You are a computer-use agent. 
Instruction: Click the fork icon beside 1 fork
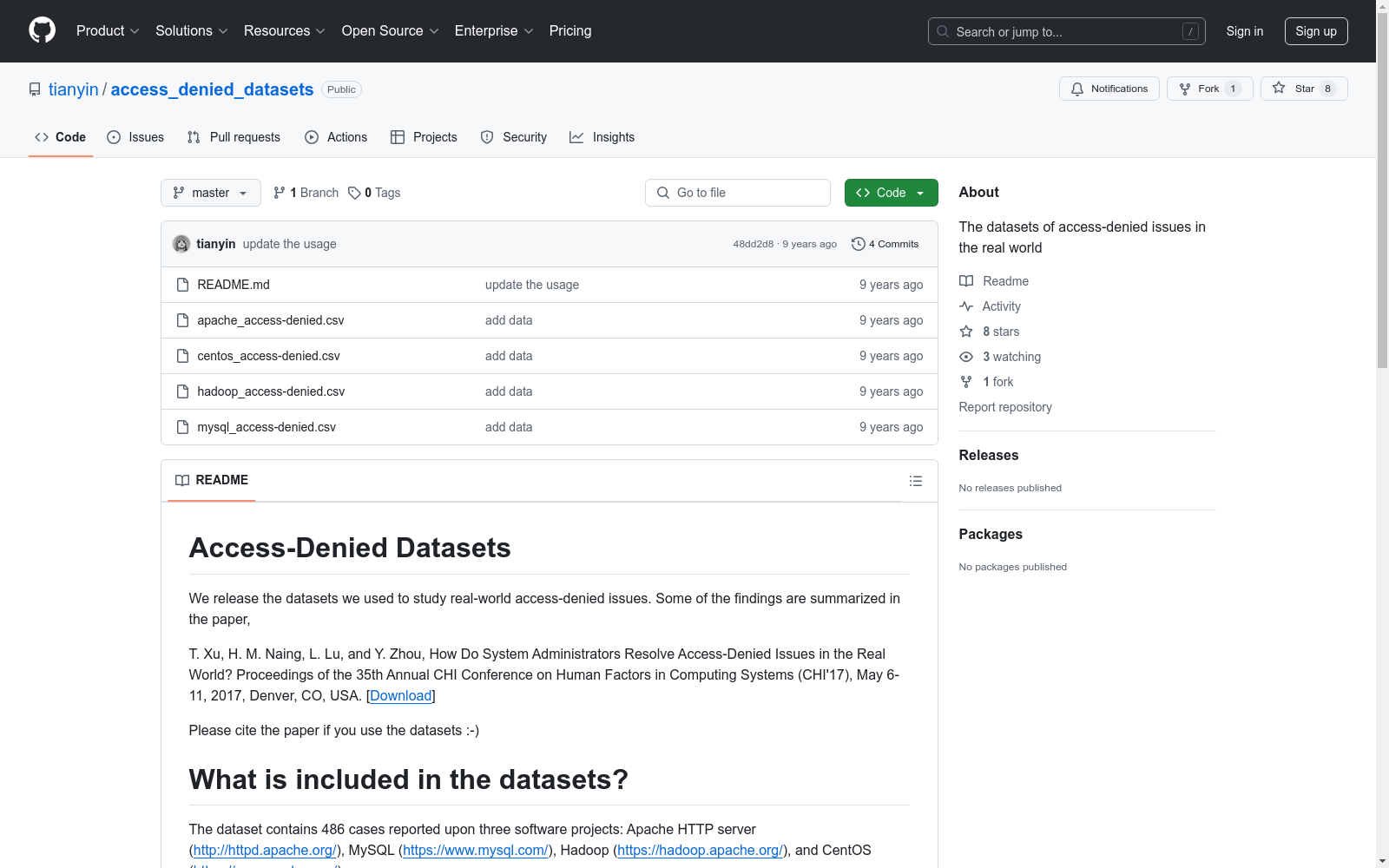966,382
